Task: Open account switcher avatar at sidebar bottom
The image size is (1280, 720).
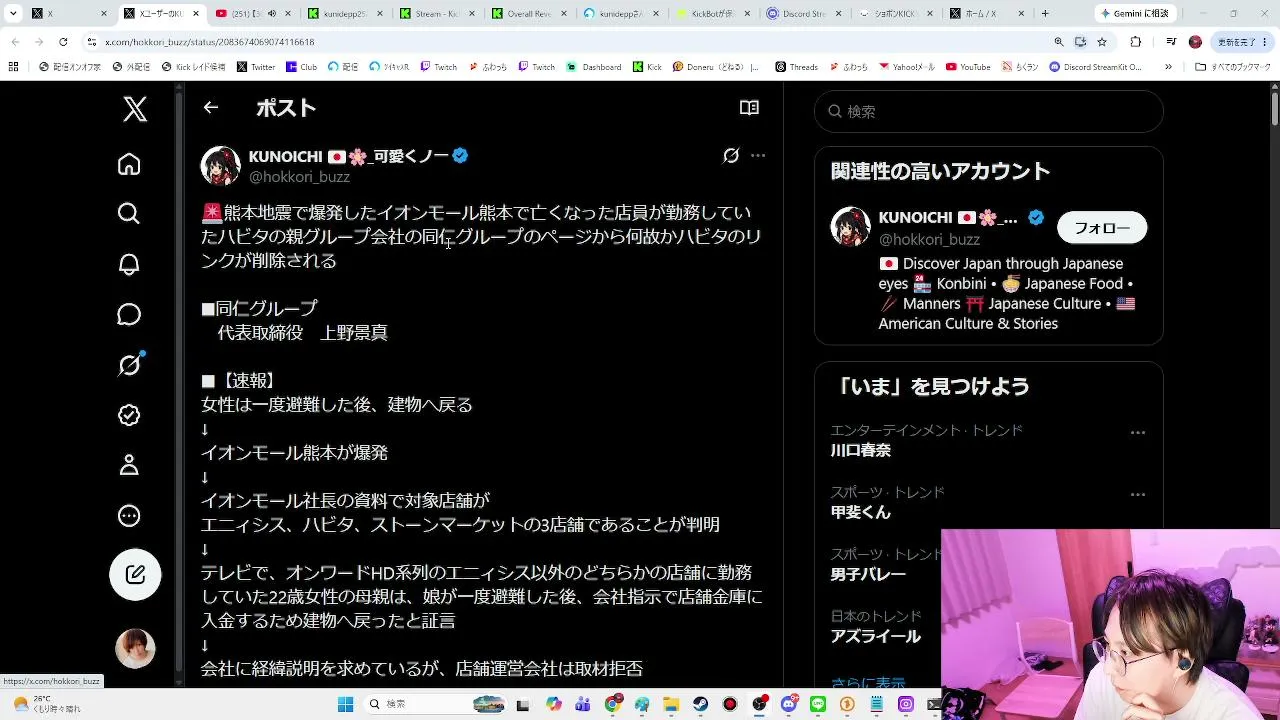Action: click(135, 649)
